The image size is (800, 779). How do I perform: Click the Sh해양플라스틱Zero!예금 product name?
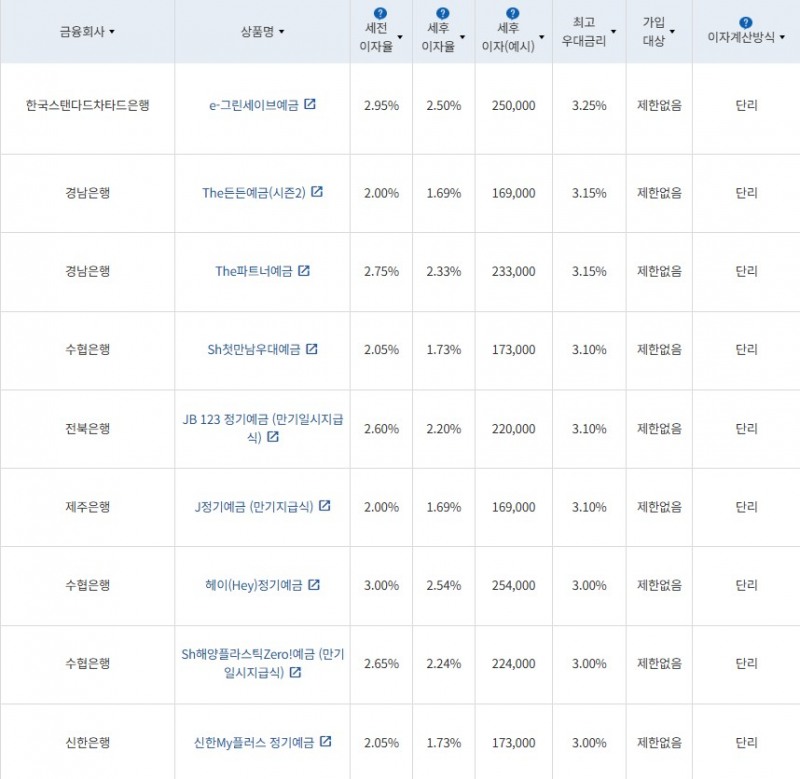click(258, 653)
